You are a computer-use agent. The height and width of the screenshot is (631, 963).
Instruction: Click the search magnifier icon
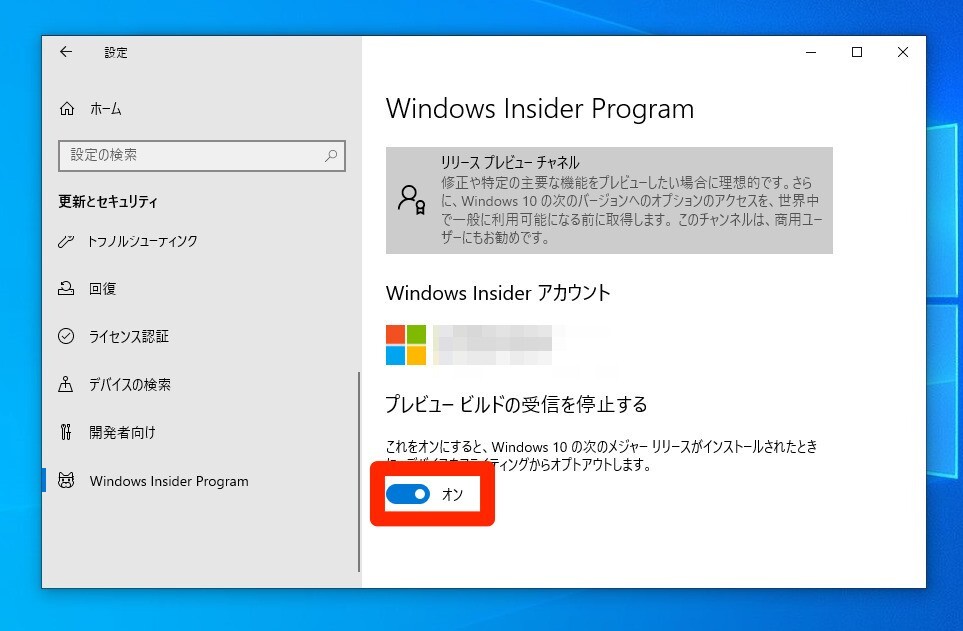point(331,155)
